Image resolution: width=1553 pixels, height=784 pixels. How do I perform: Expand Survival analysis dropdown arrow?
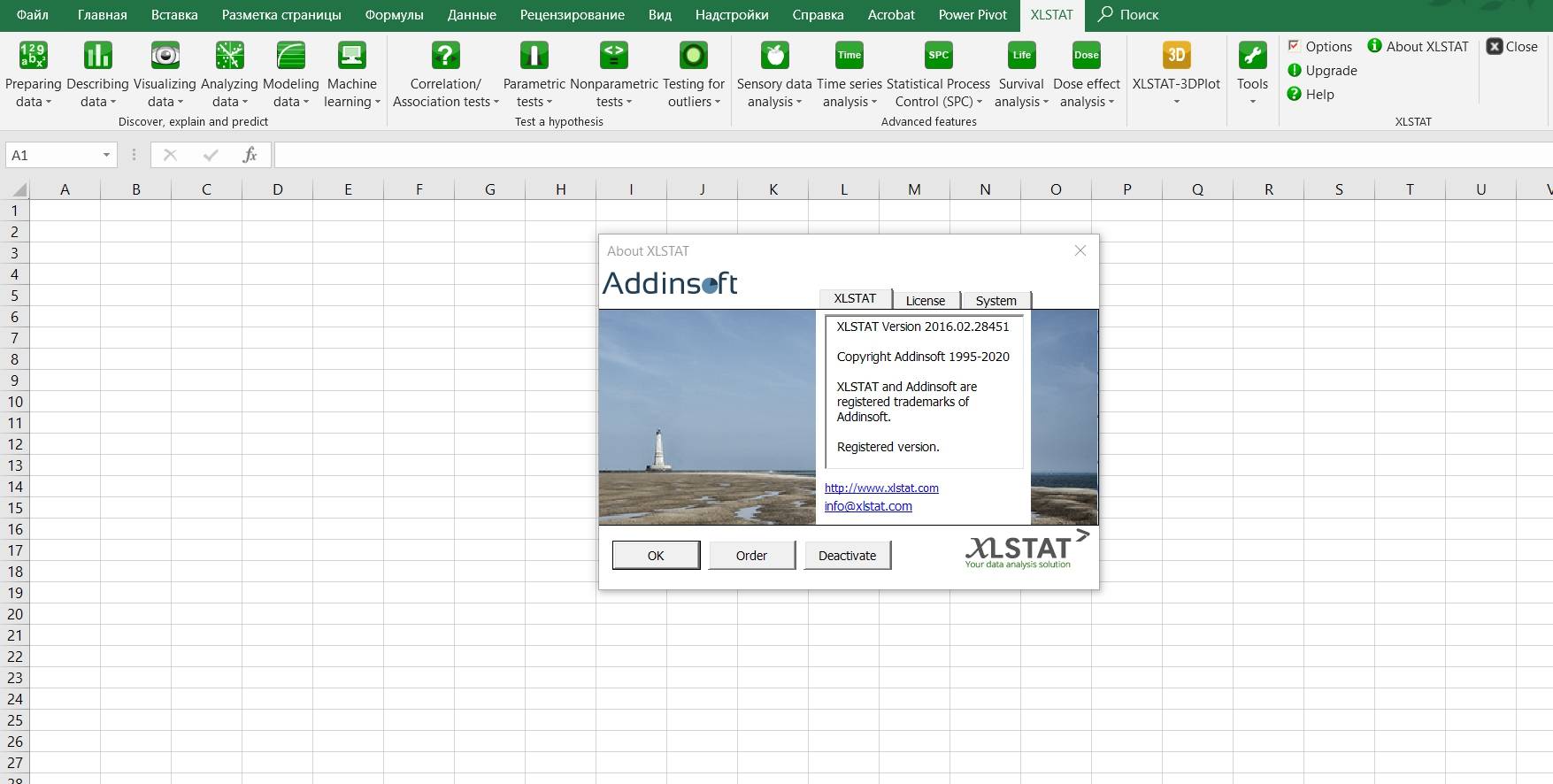(1046, 103)
